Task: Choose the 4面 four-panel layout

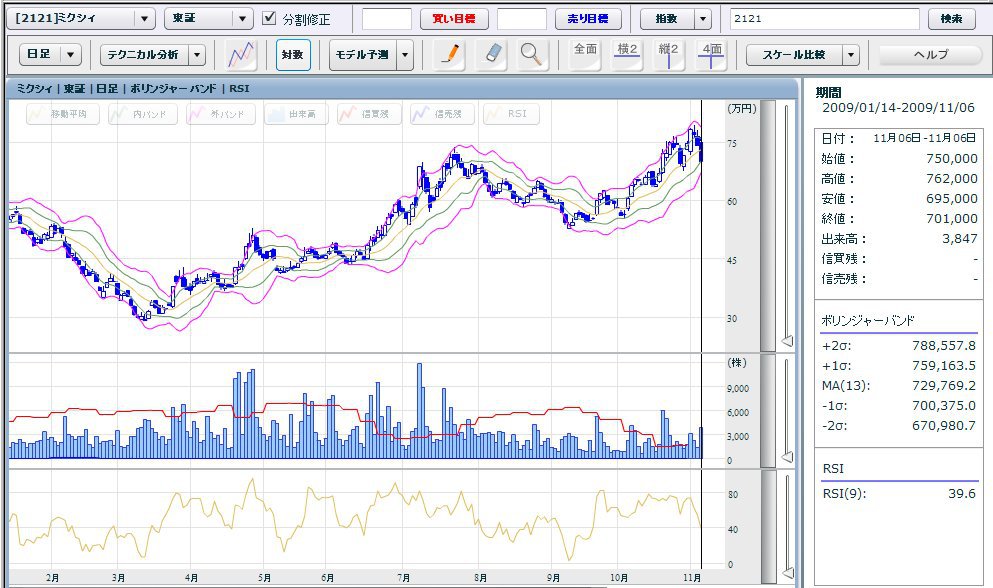Action: point(711,55)
